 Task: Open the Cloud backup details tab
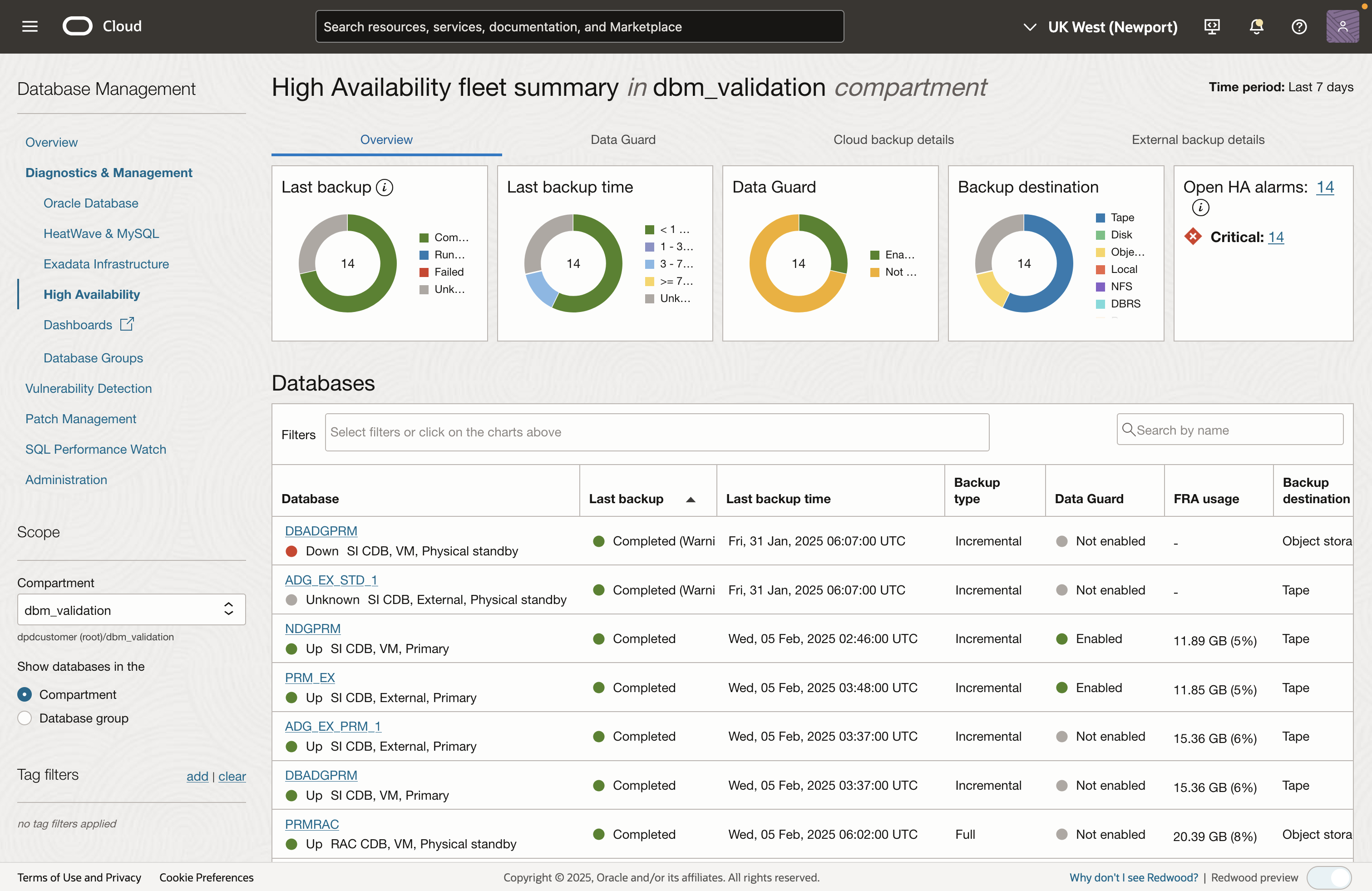(893, 139)
